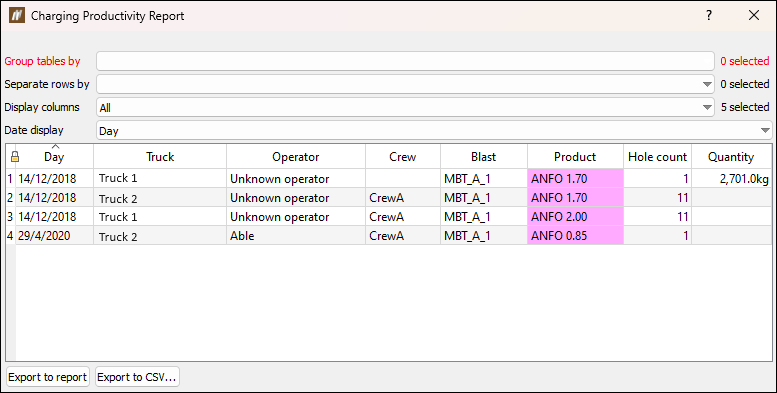Close the Charging Productivity Report dialog
Viewport: 777px width, 393px height.
[x=754, y=15]
